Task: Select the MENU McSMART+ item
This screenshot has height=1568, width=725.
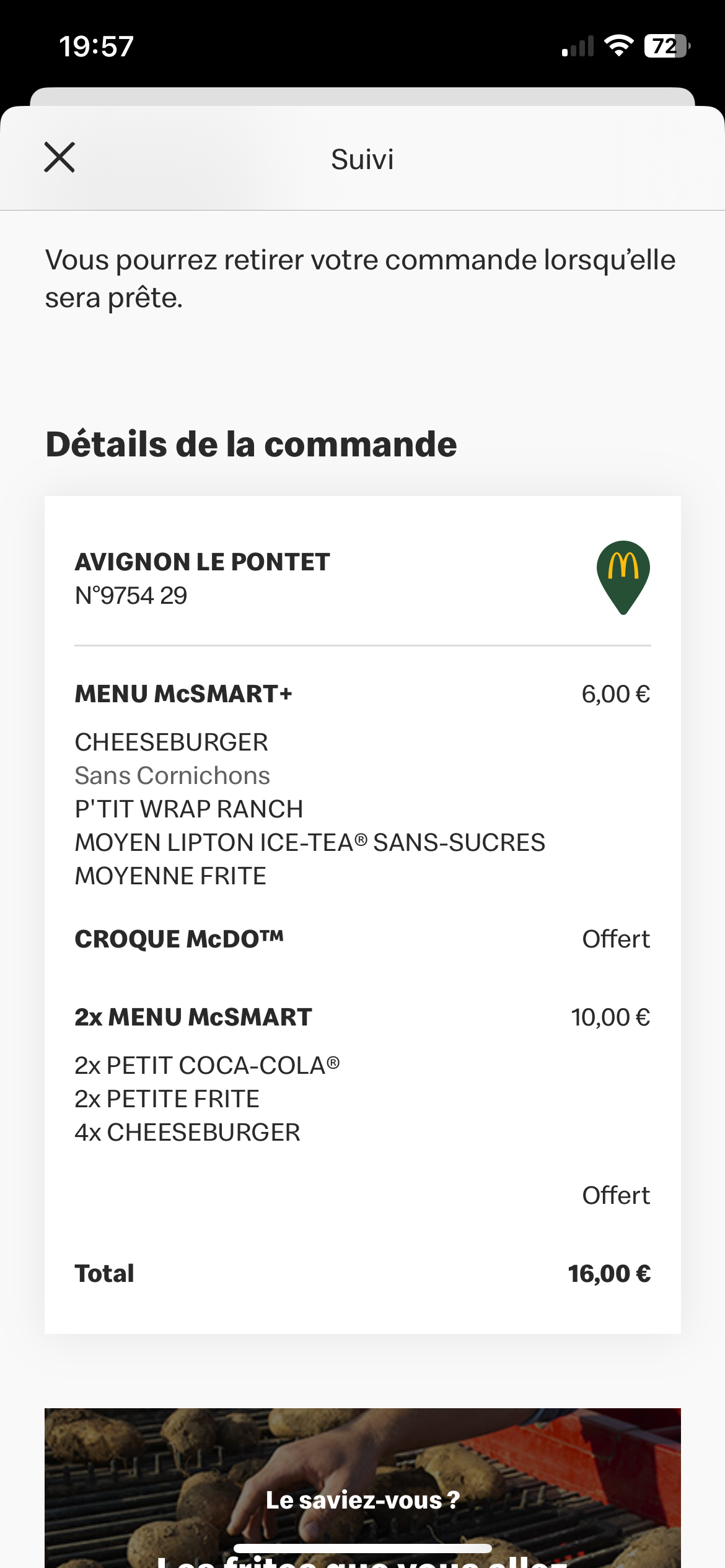Action: [x=183, y=694]
